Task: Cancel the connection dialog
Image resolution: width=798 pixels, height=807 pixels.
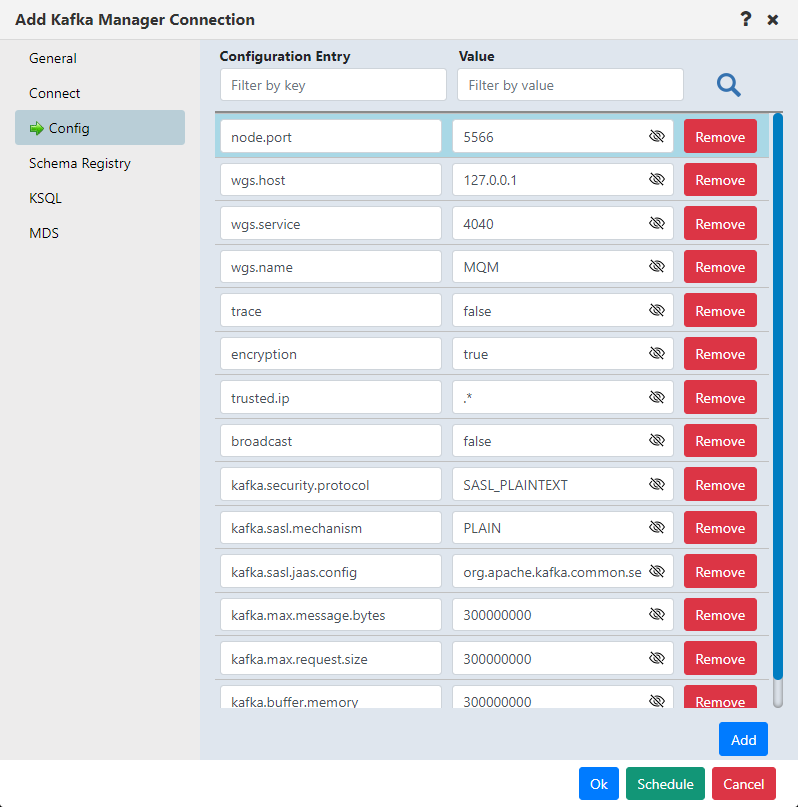Action: click(x=743, y=784)
